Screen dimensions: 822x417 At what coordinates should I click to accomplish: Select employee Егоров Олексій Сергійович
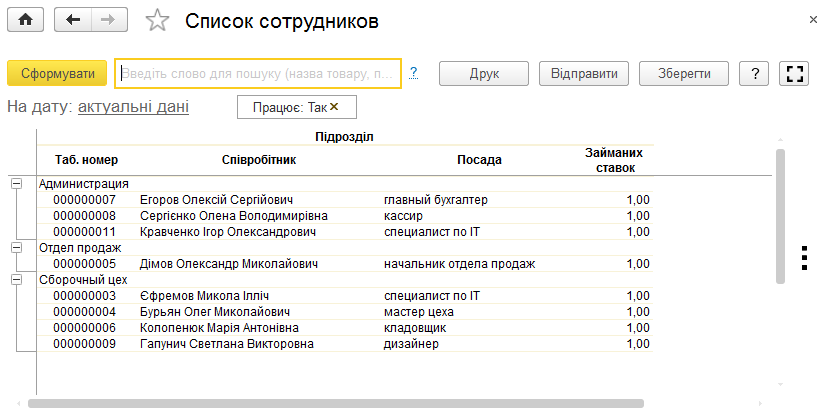point(216,200)
